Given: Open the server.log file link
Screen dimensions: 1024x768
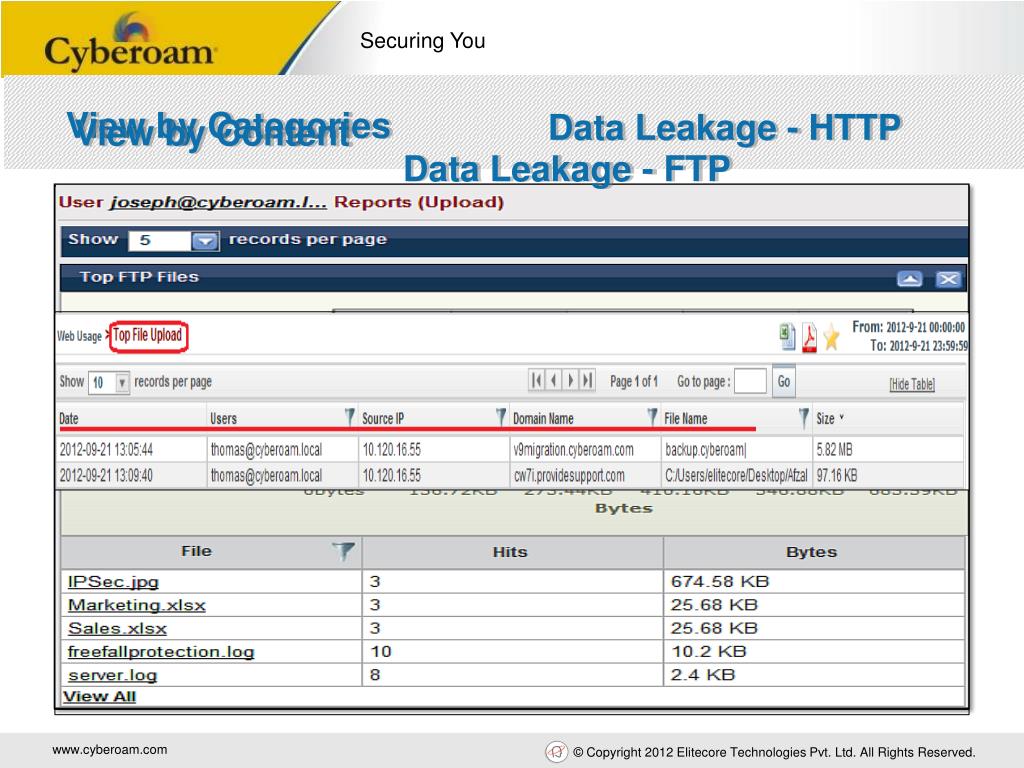Looking at the screenshot, I should tap(112, 675).
